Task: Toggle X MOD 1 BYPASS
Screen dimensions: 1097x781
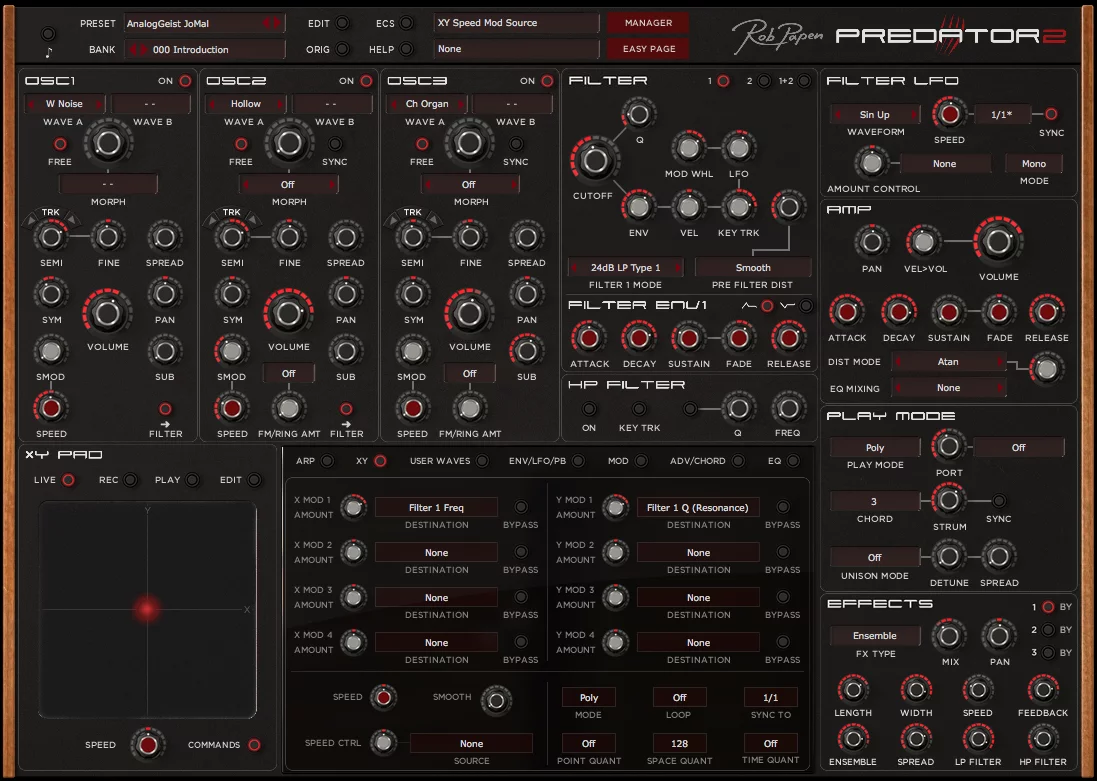Action: 521,507
